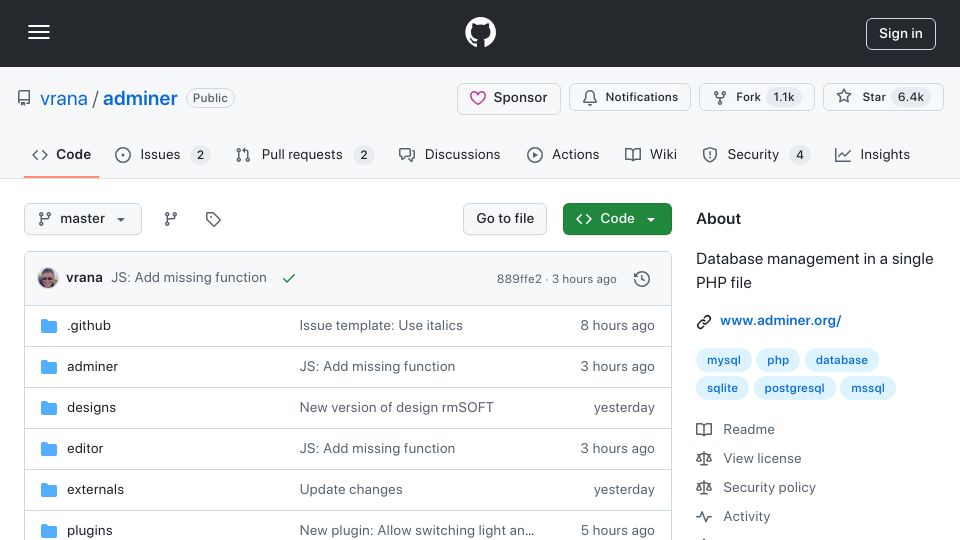
Task: Switch to the Code tab
Action: 61,154
